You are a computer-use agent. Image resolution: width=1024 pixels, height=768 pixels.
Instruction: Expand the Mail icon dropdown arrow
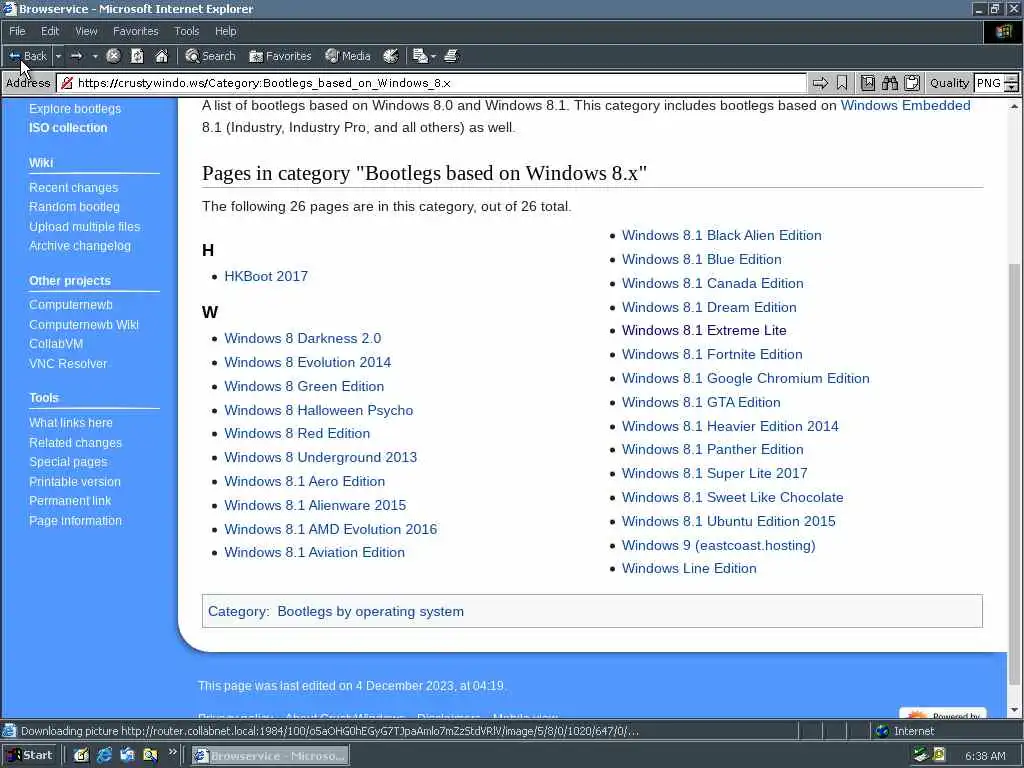coord(433,56)
